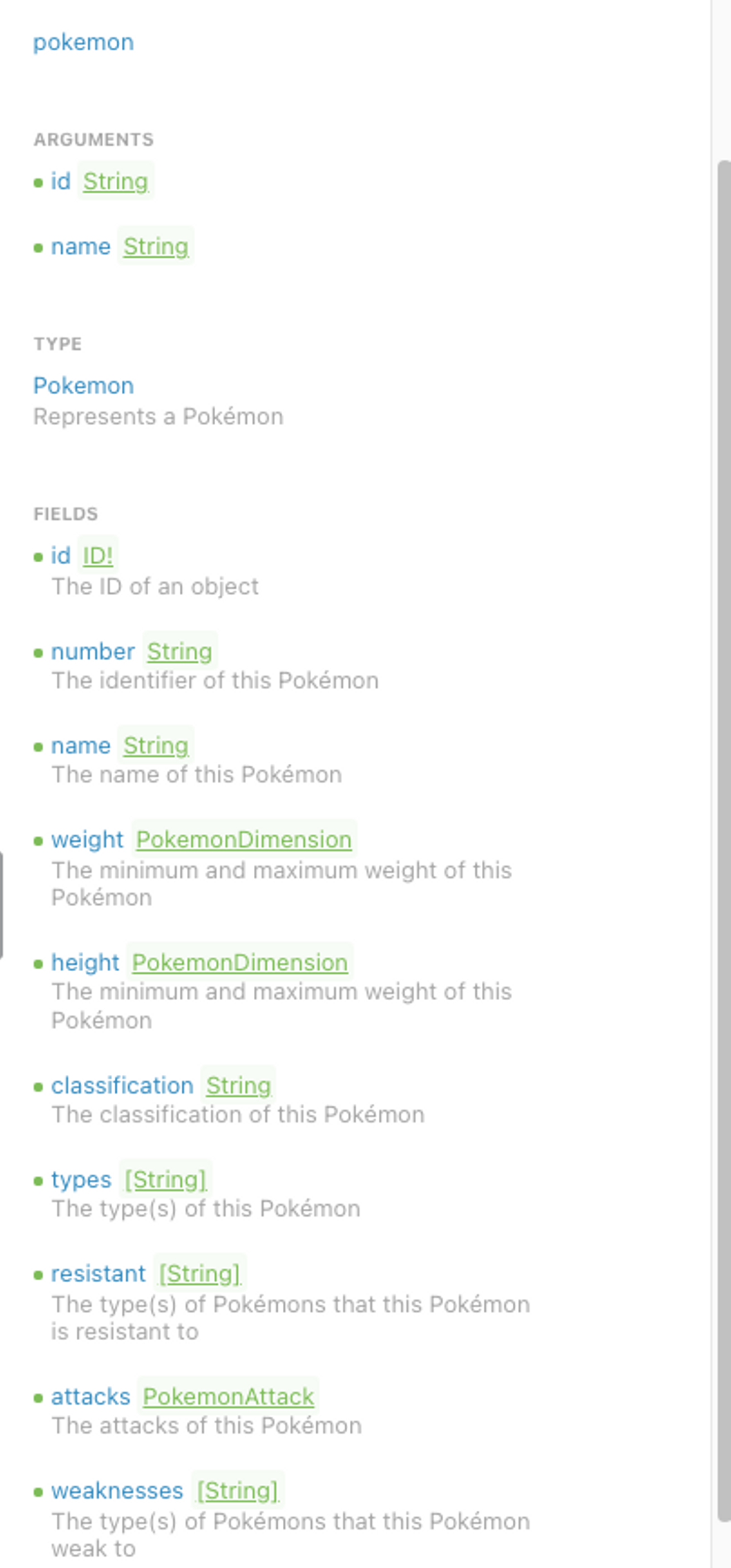This screenshot has height=1568, width=731.
Task: Open PokemonDimension type beside height
Action: [240, 963]
